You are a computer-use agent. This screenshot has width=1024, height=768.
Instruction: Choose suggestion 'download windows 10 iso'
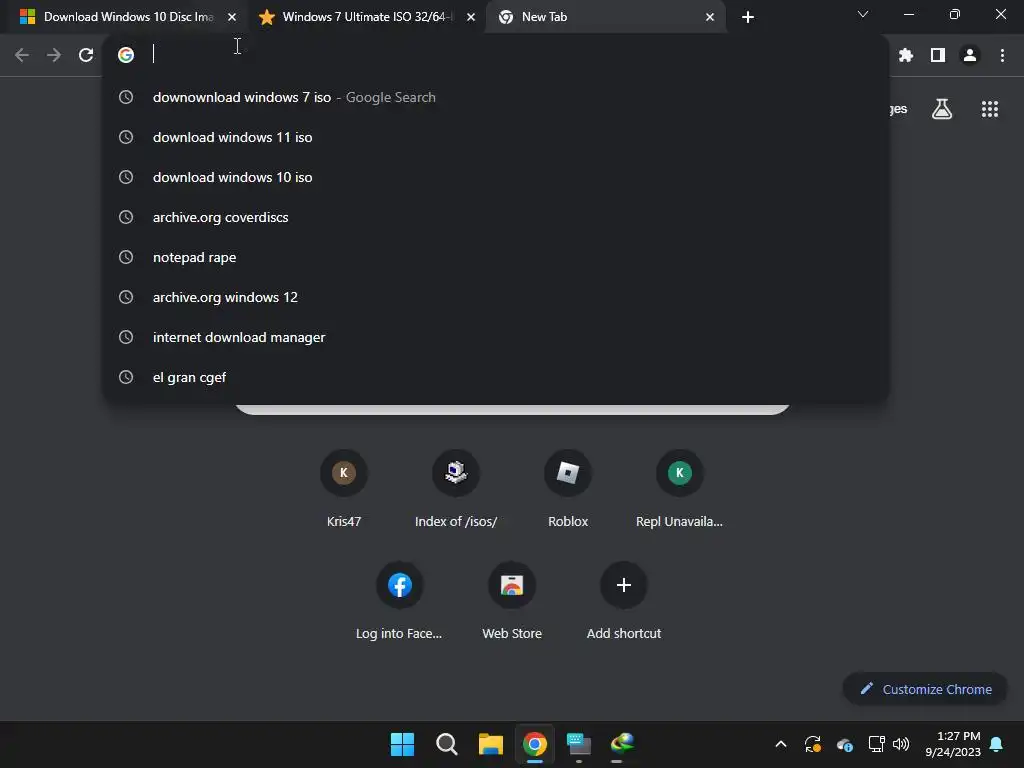[x=496, y=177]
